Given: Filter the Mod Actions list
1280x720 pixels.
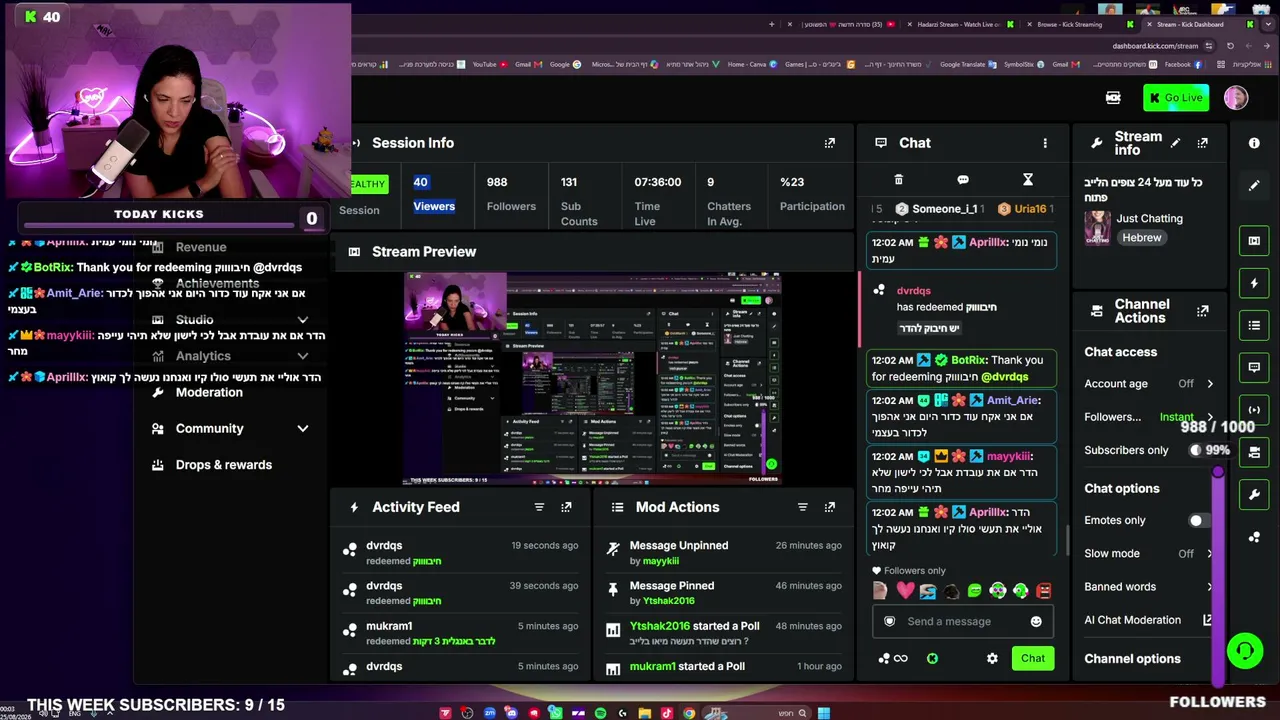Looking at the screenshot, I should [x=802, y=507].
